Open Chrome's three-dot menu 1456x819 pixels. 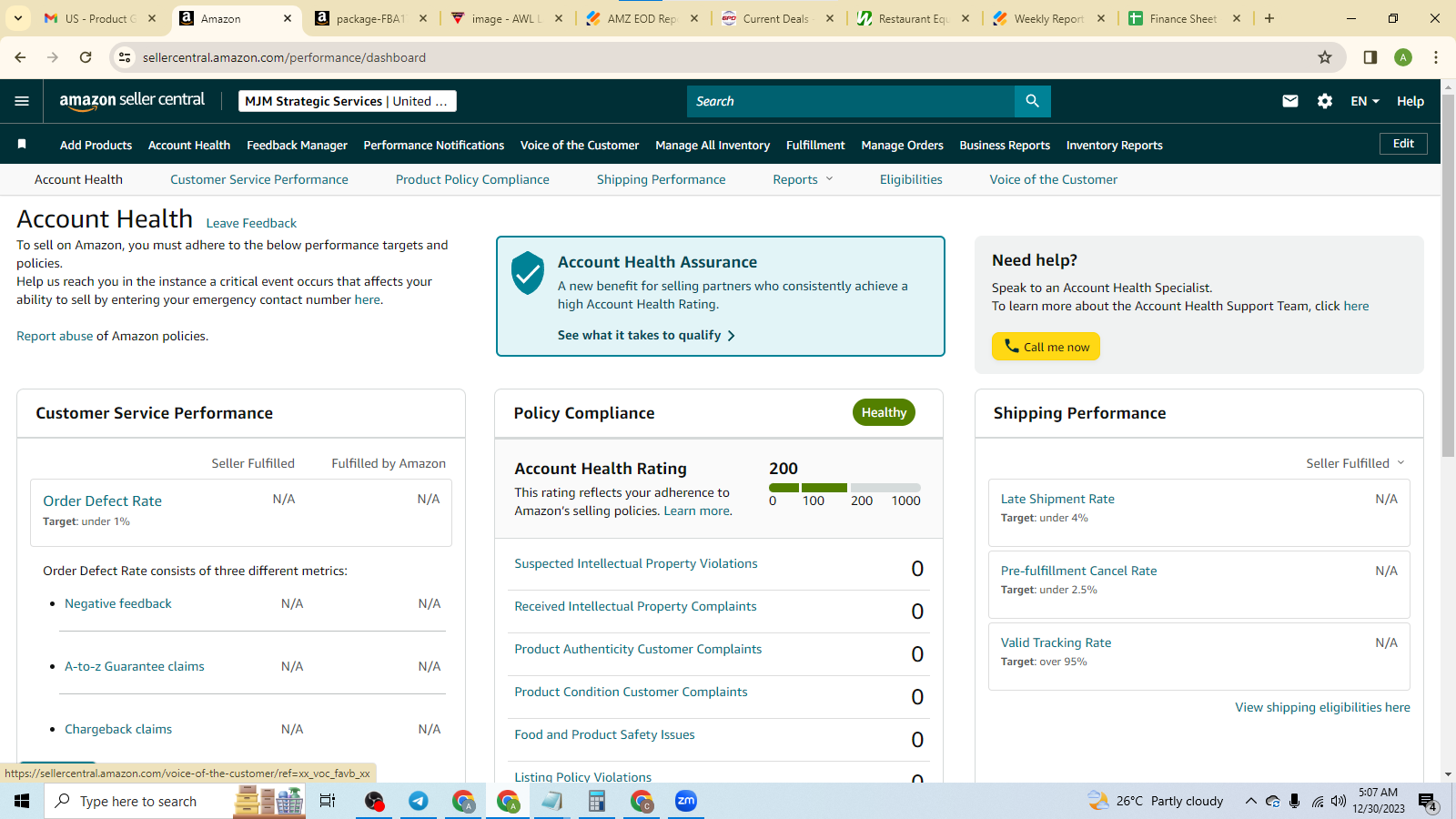1436,57
